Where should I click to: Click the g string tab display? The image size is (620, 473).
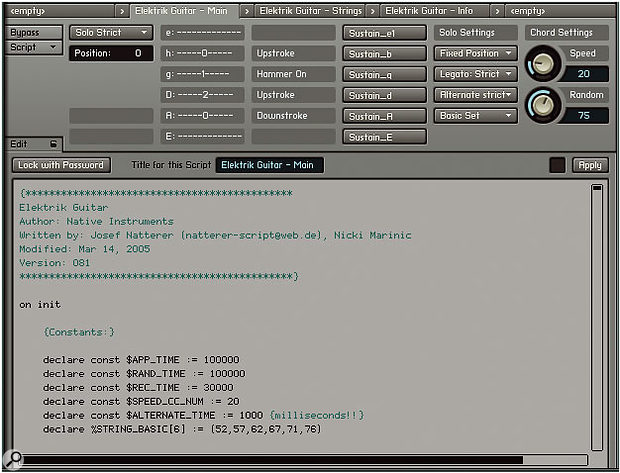(x=202, y=74)
